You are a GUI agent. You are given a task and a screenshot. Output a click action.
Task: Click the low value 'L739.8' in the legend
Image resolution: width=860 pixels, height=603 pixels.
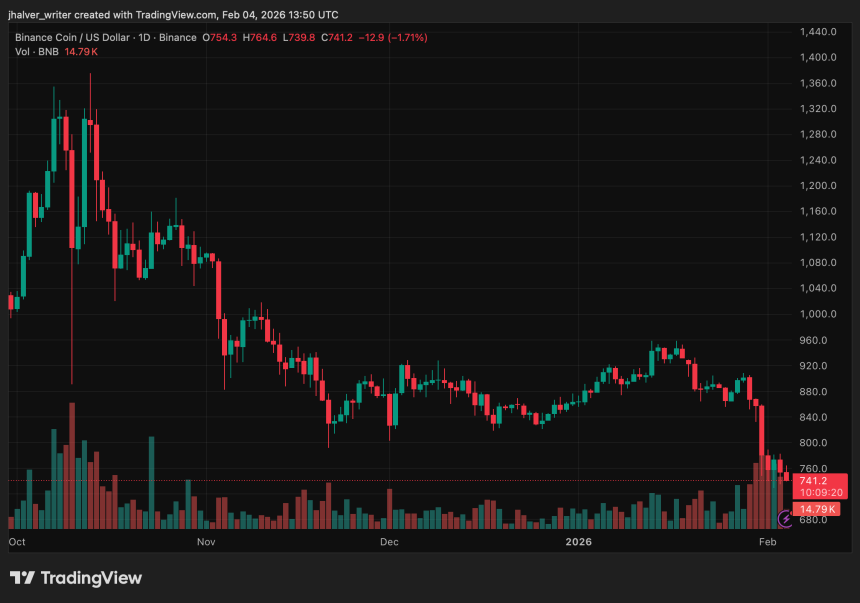299,37
